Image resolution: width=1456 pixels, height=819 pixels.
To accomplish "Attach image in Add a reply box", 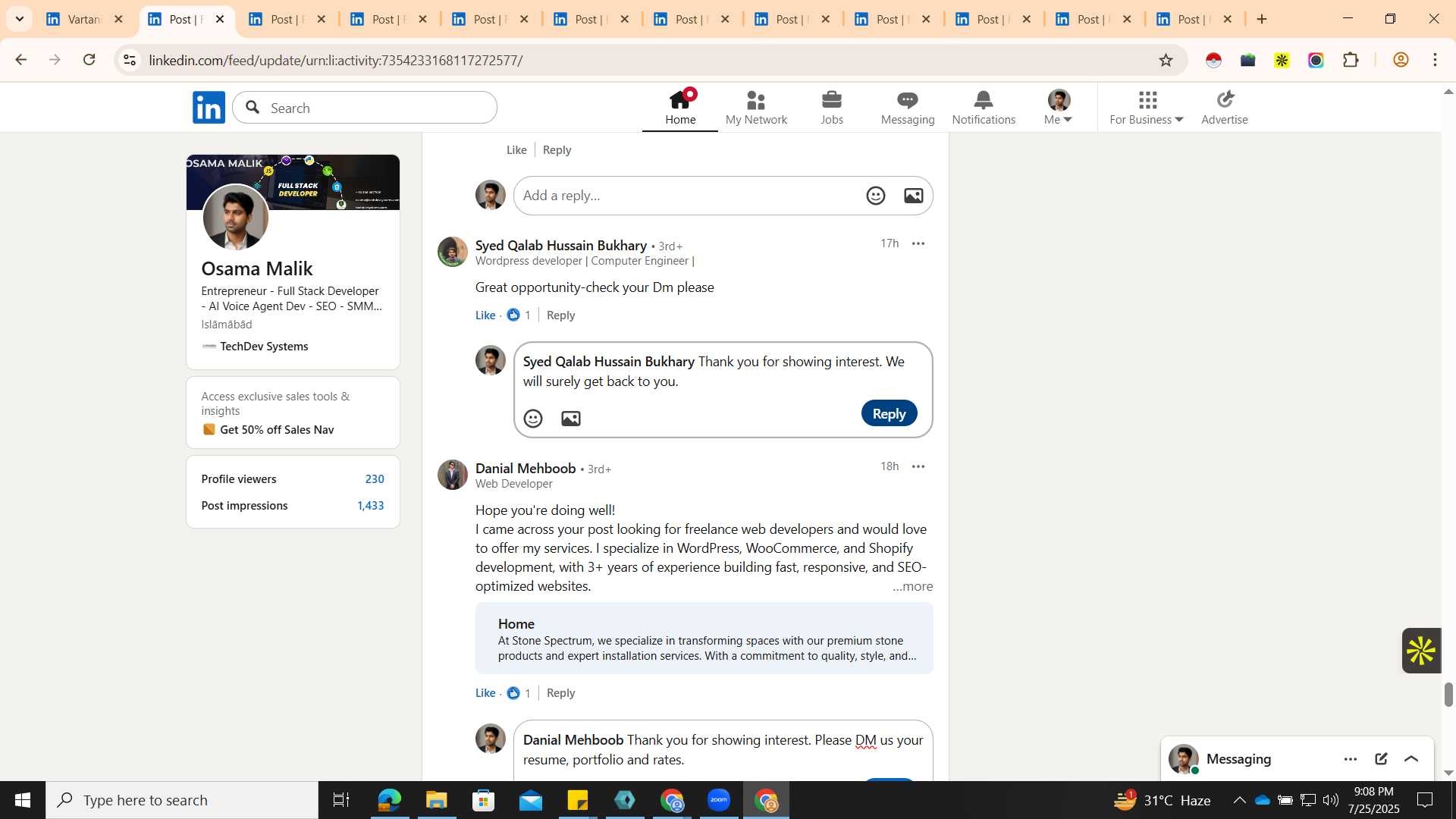I will pos(914,196).
